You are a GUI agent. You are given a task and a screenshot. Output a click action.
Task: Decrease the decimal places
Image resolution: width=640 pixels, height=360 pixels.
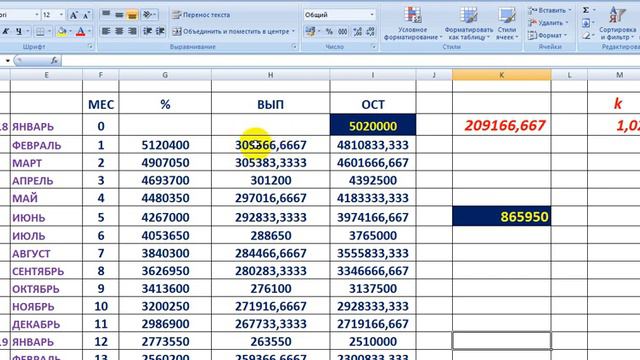coord(371,31)
